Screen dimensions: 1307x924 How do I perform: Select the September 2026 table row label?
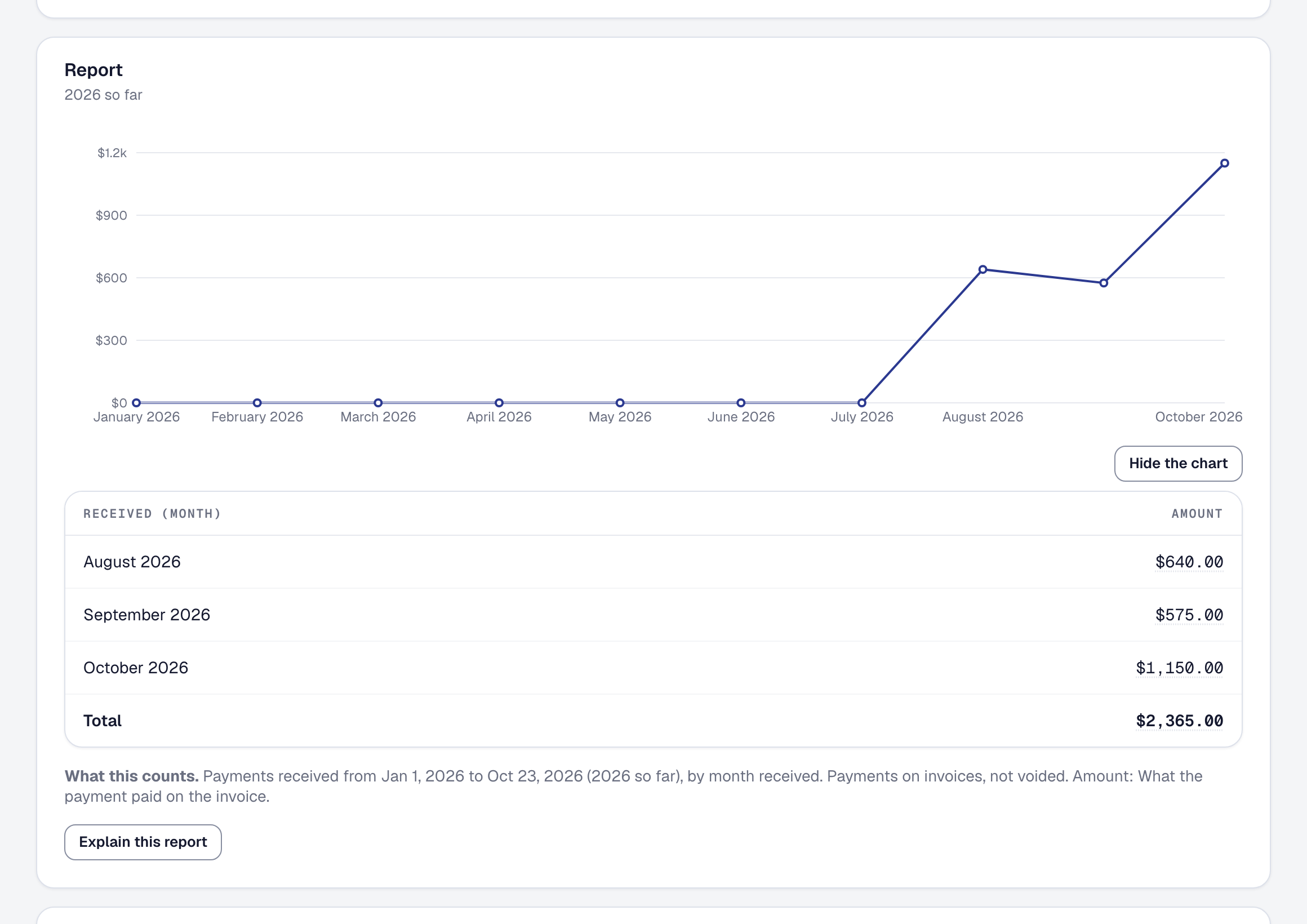[x=147, y=615]
